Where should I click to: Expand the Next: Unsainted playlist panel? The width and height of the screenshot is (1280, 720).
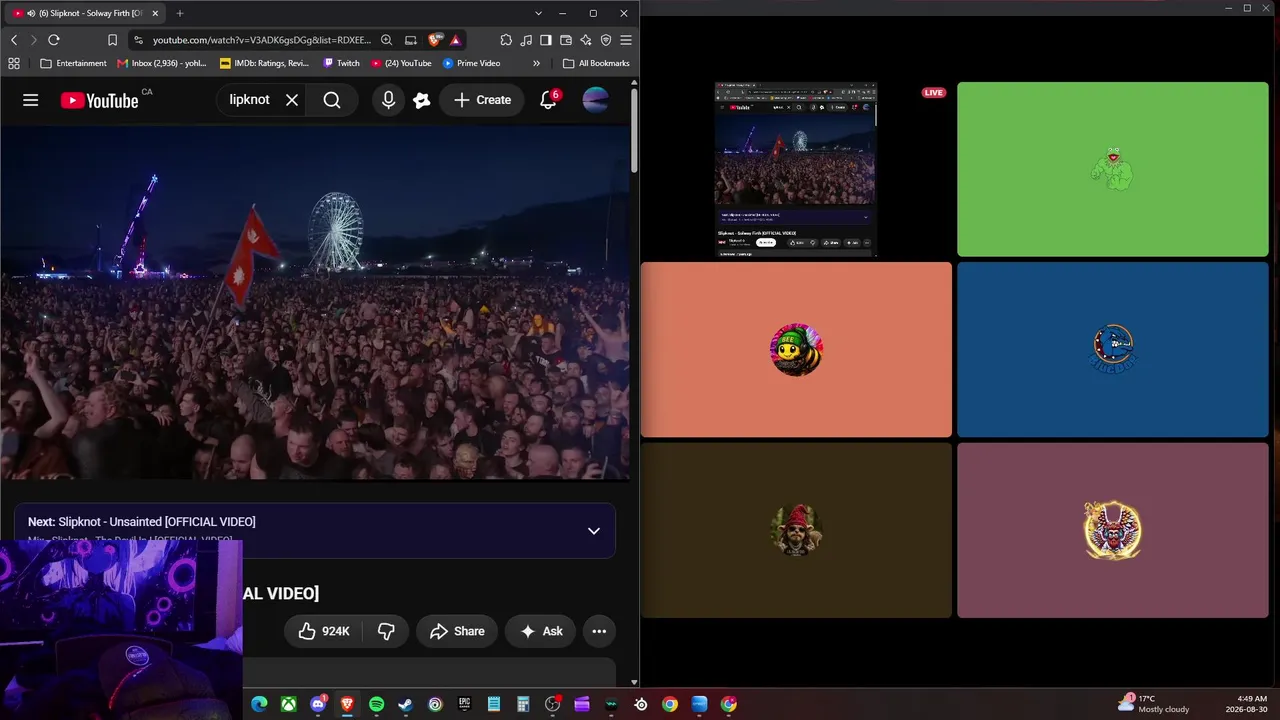(594, 531)
